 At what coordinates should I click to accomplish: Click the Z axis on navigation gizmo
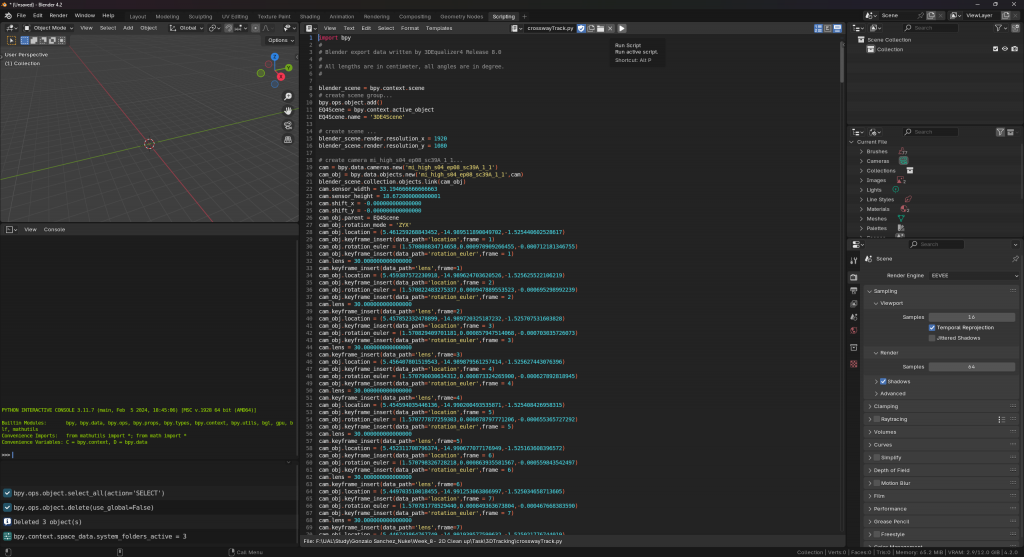click(x=275, y=57)
